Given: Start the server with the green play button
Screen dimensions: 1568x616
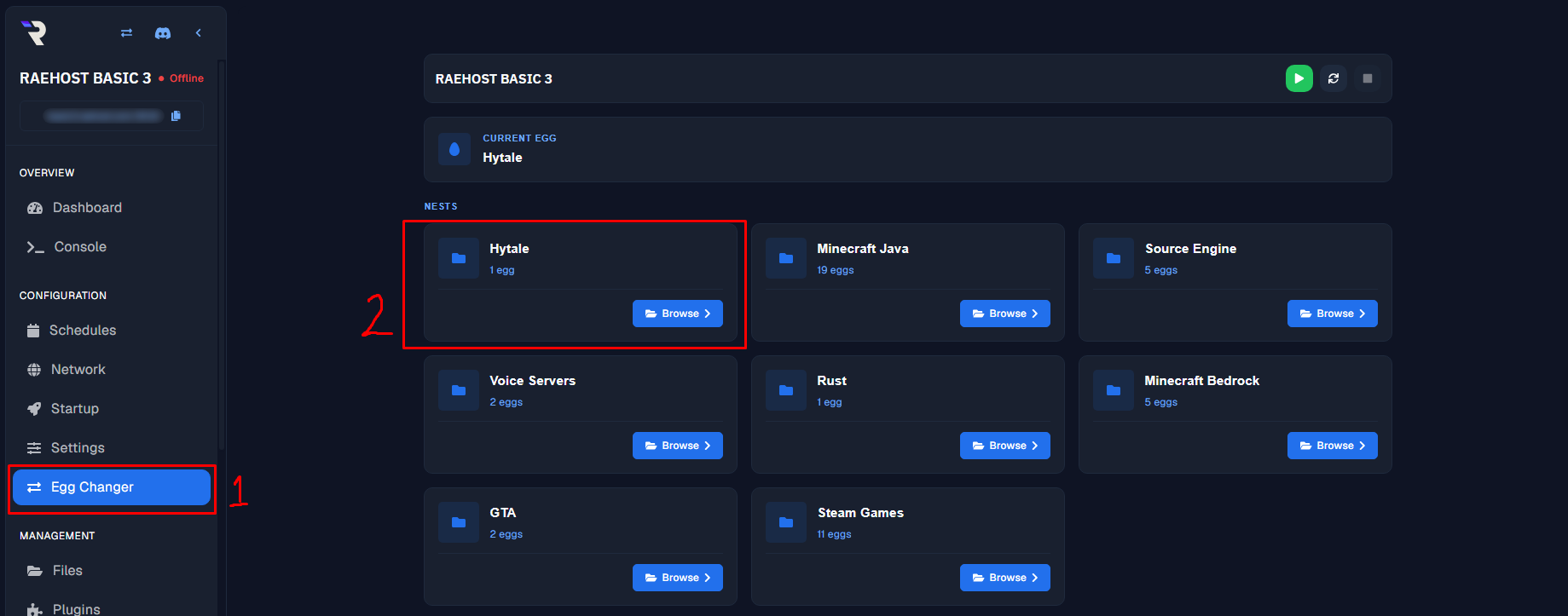Looking at the screenshot, I should (x=1299, y=78).
